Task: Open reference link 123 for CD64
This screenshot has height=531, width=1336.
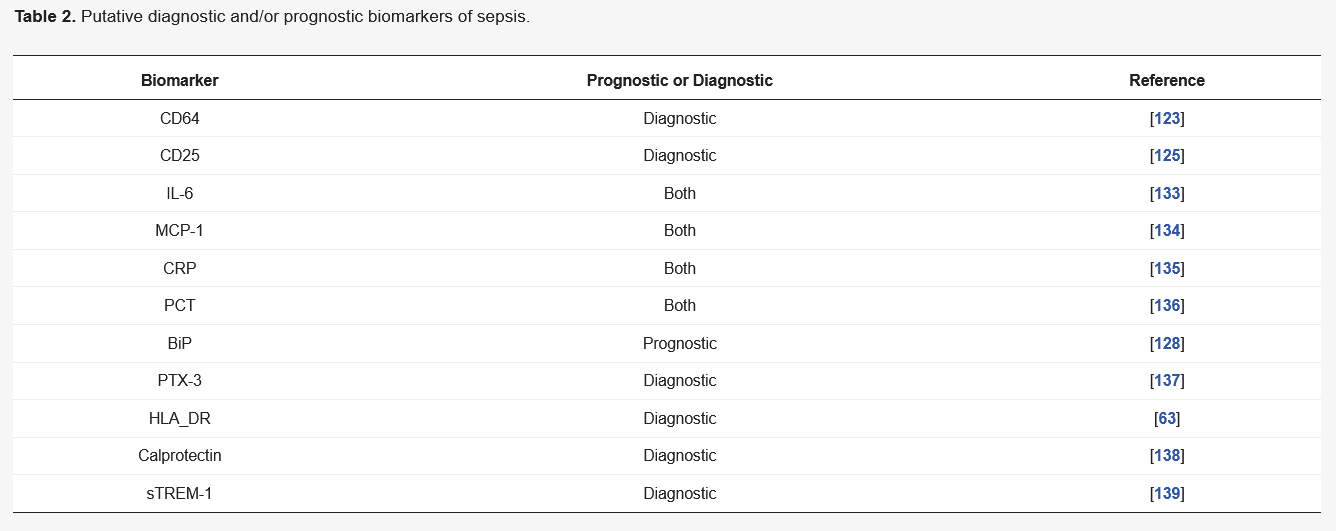Action: pyautogui.click(x=1167, y=118)
